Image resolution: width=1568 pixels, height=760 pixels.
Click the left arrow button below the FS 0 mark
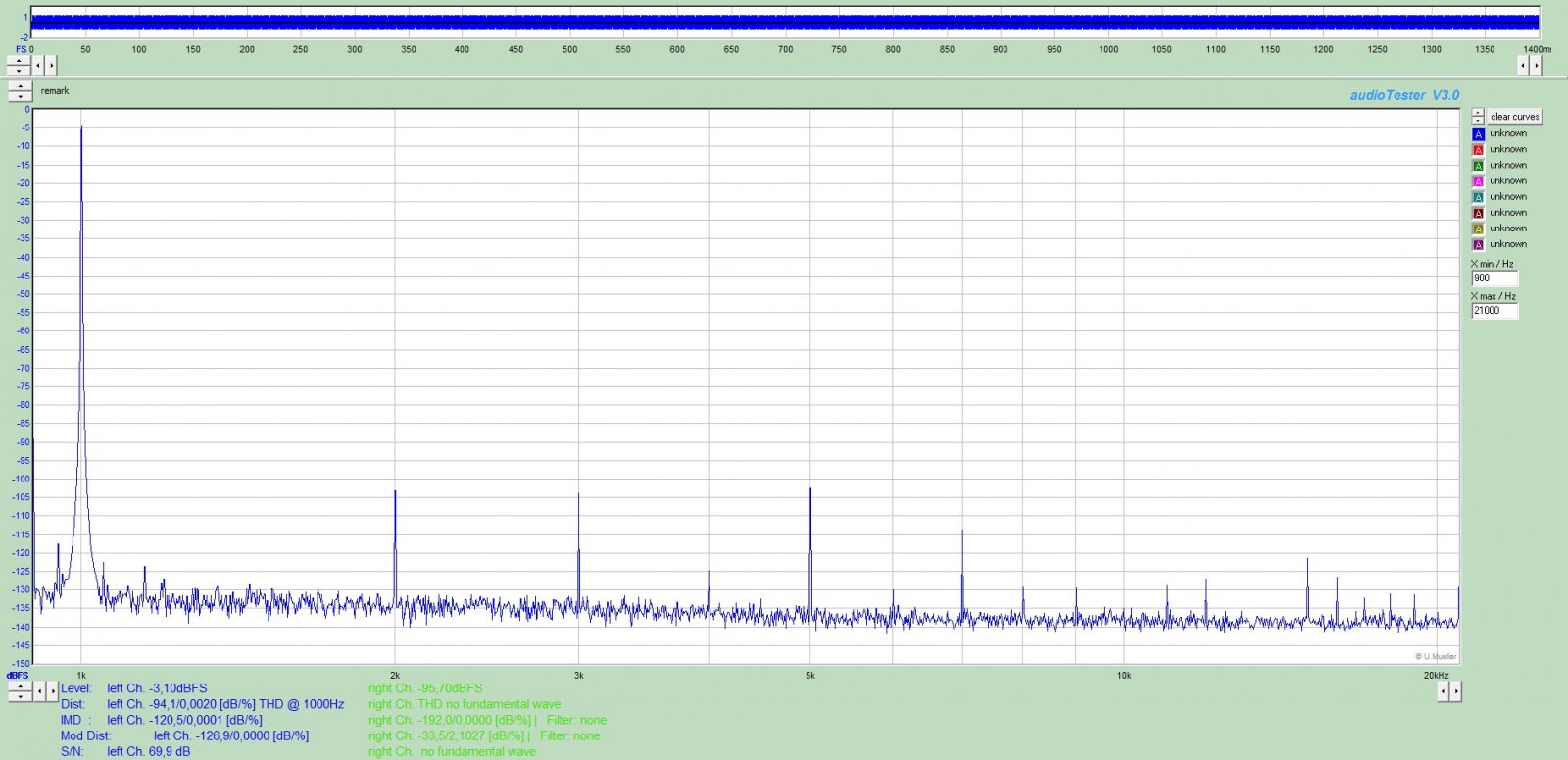point(38,66)
